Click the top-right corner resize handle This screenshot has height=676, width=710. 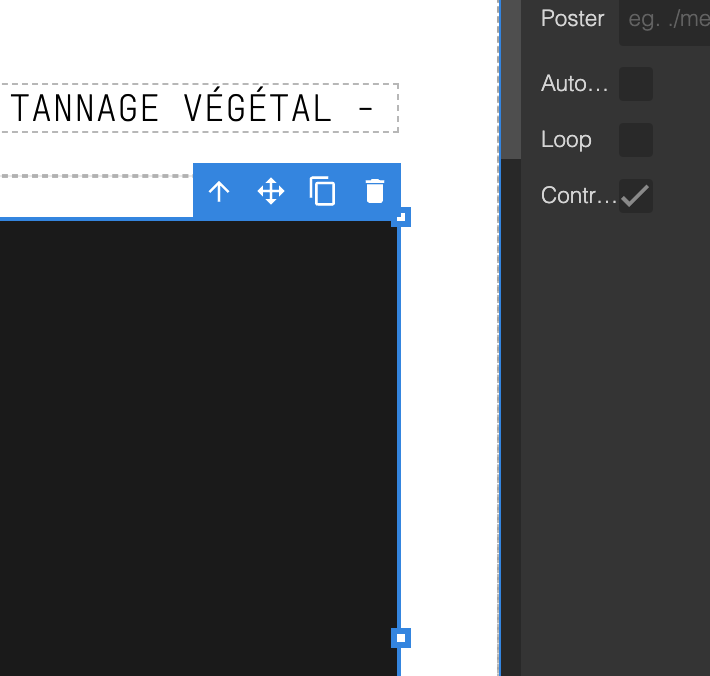(401, 217)
